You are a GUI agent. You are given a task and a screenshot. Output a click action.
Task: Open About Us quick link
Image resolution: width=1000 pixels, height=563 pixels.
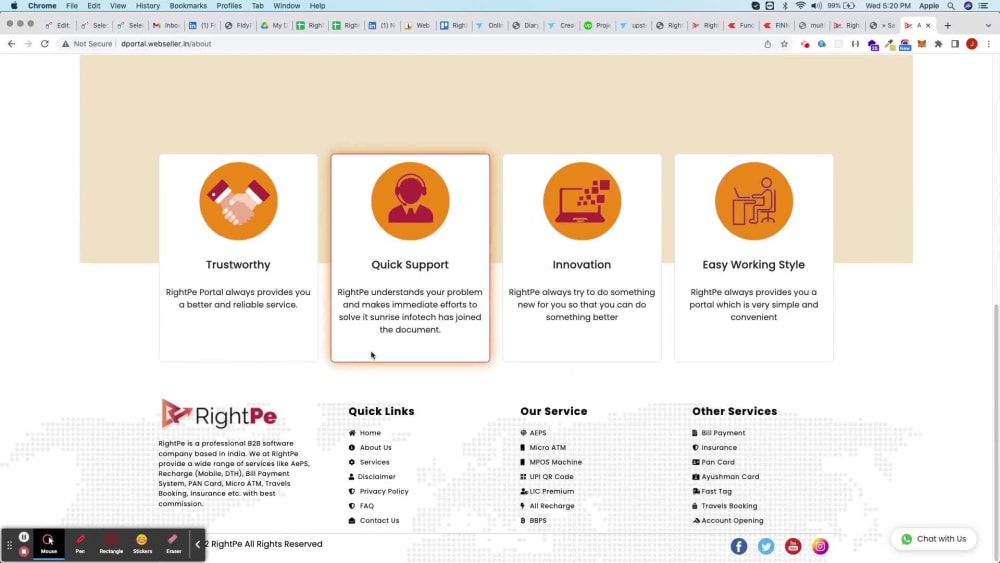376,448
